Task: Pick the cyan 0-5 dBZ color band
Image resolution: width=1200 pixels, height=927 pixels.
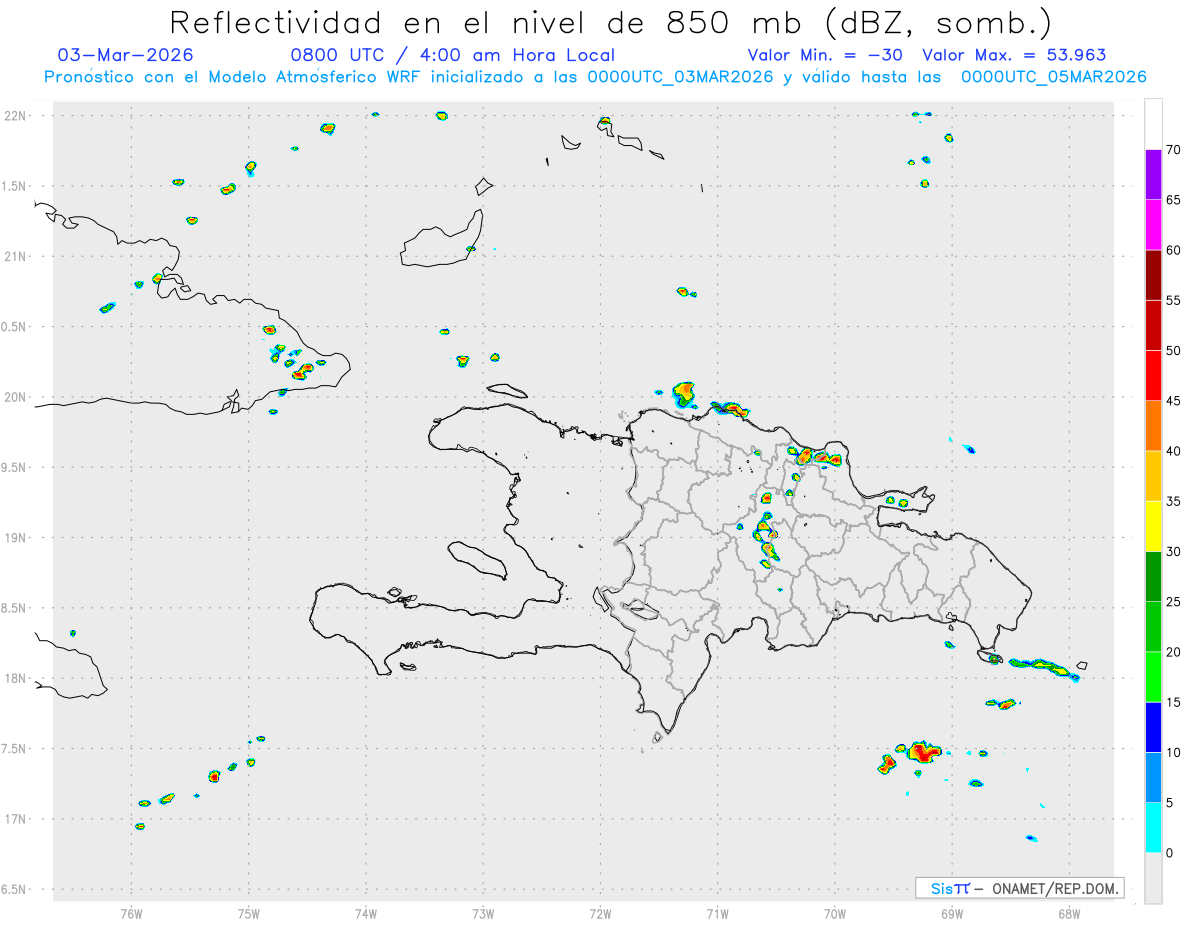Action: [x=1153, y=827]
